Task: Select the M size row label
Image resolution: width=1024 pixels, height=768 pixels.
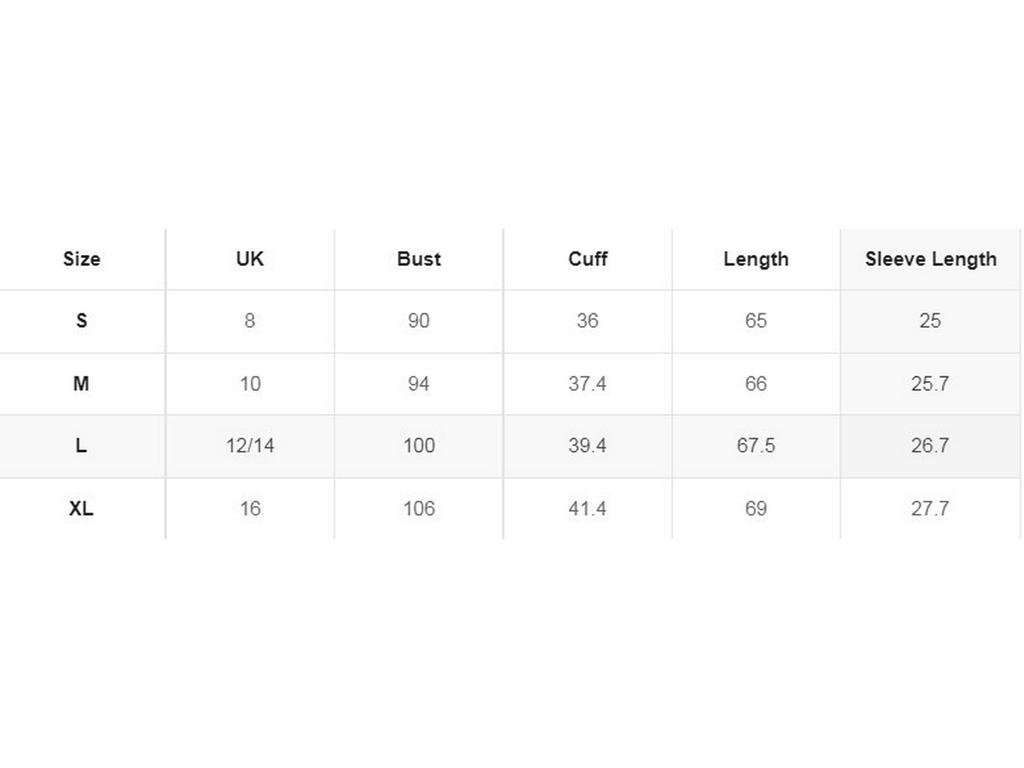Action: 81,384
